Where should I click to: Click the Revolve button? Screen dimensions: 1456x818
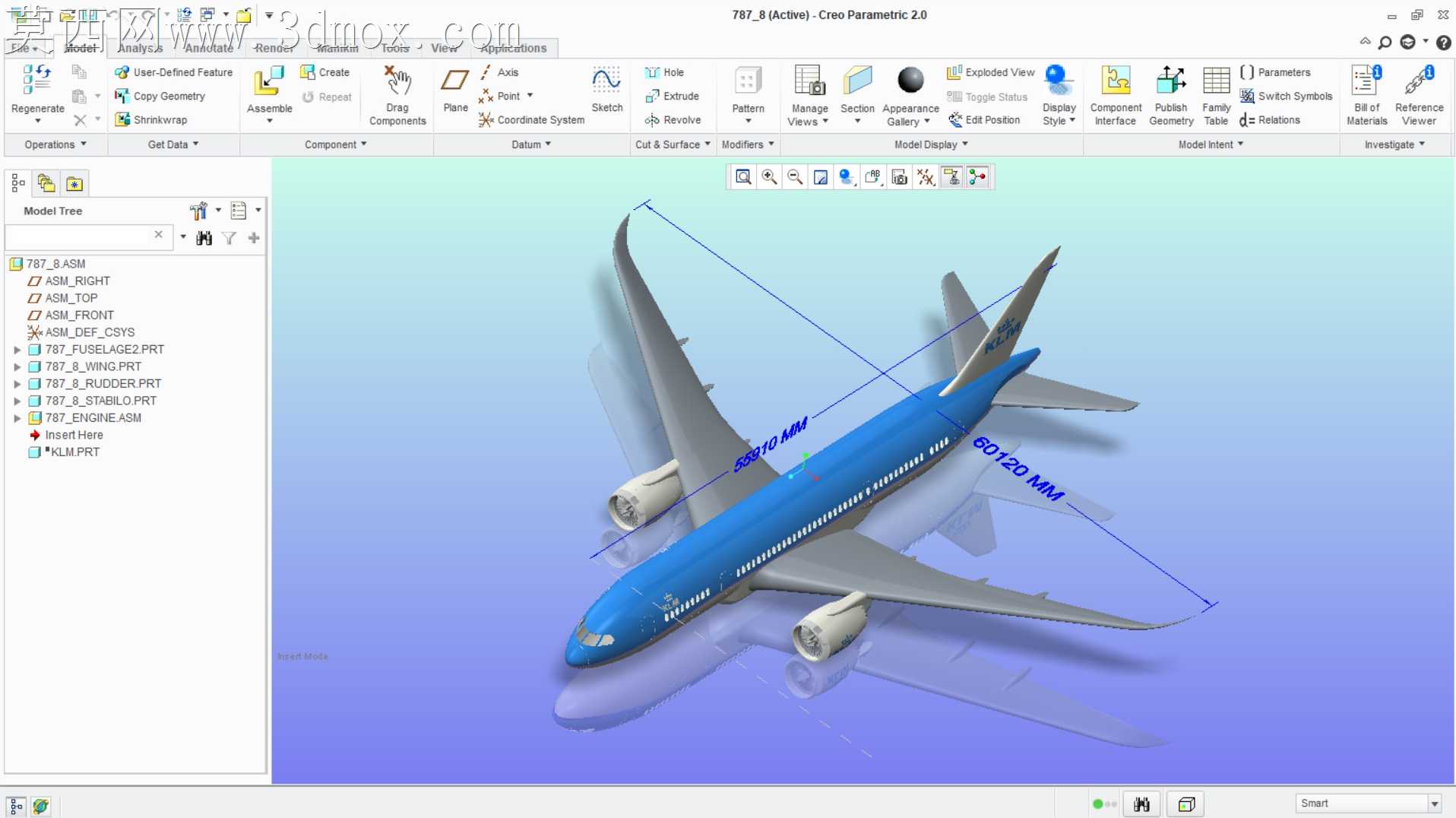(673, 119)
